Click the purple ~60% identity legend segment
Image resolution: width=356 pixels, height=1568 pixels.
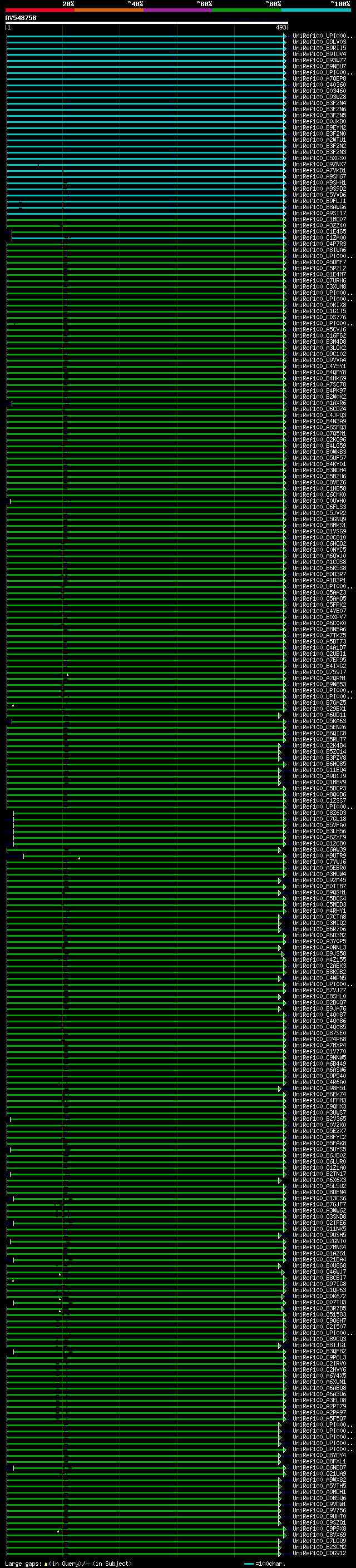coord(177,10)
